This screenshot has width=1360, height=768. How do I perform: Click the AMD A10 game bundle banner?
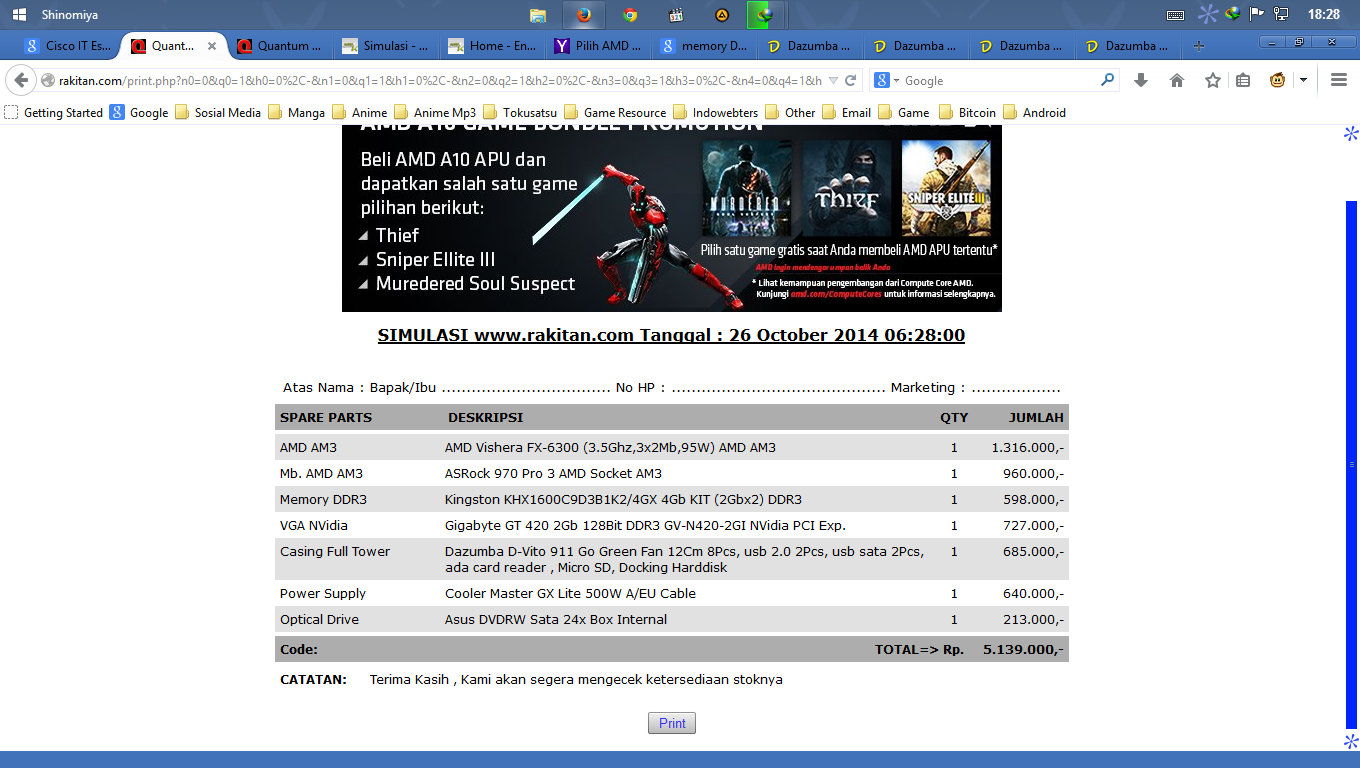coord(671,218)
